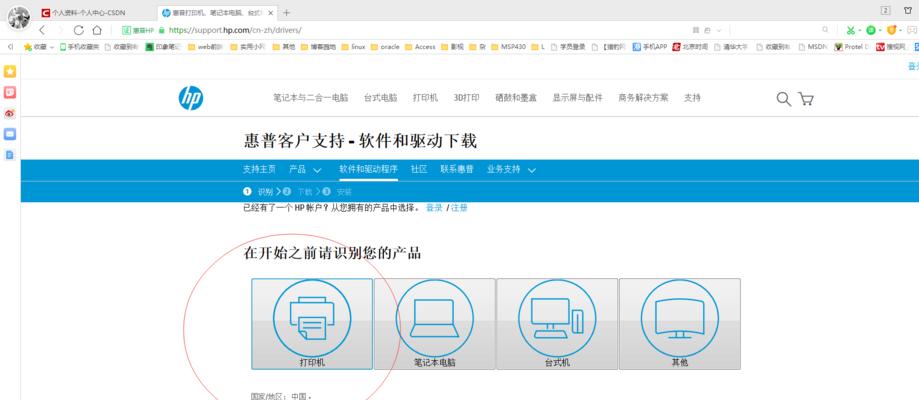Go to 支持主页 in support nav

(259, 170)
